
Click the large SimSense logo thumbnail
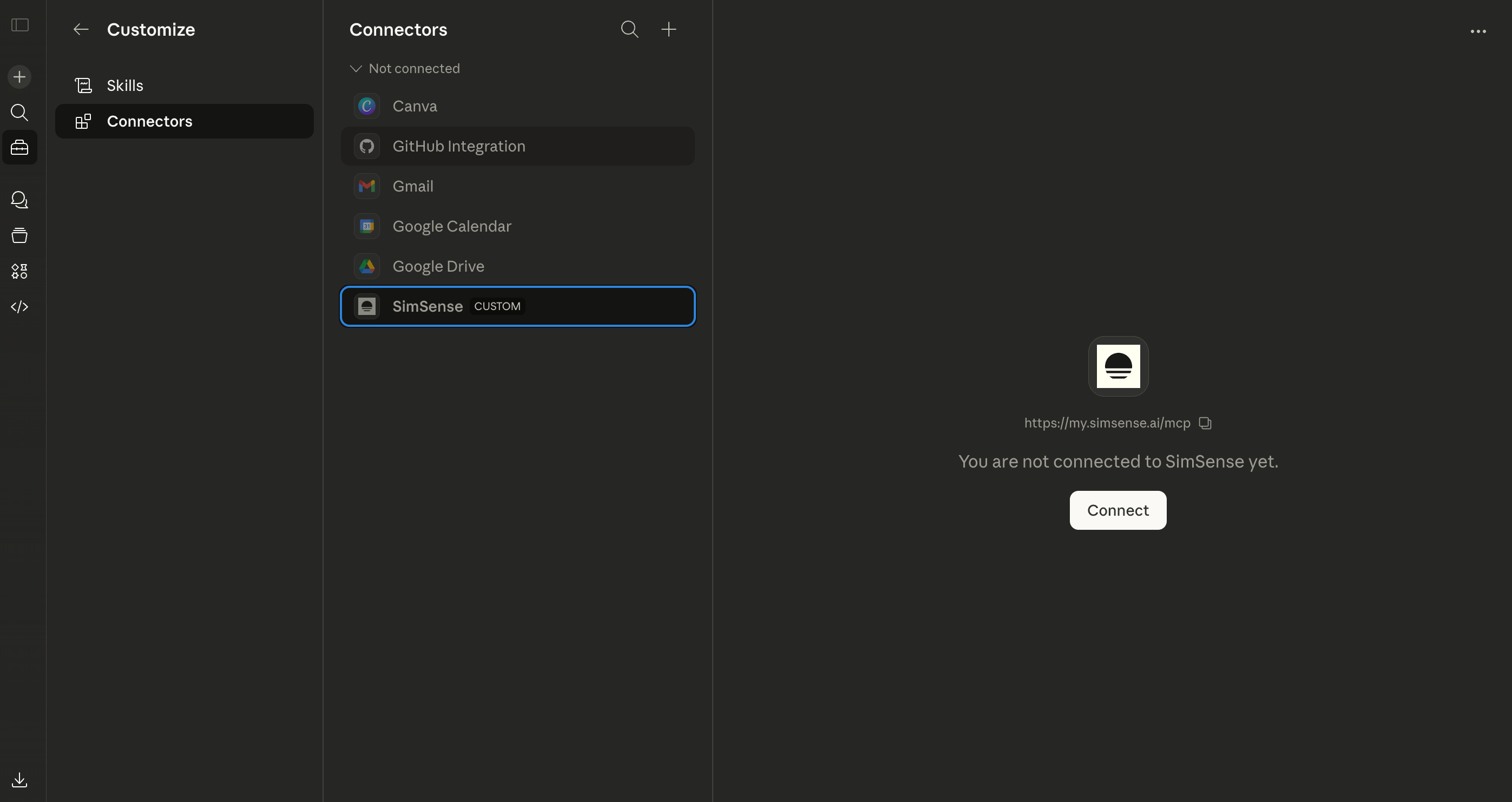1118,366
